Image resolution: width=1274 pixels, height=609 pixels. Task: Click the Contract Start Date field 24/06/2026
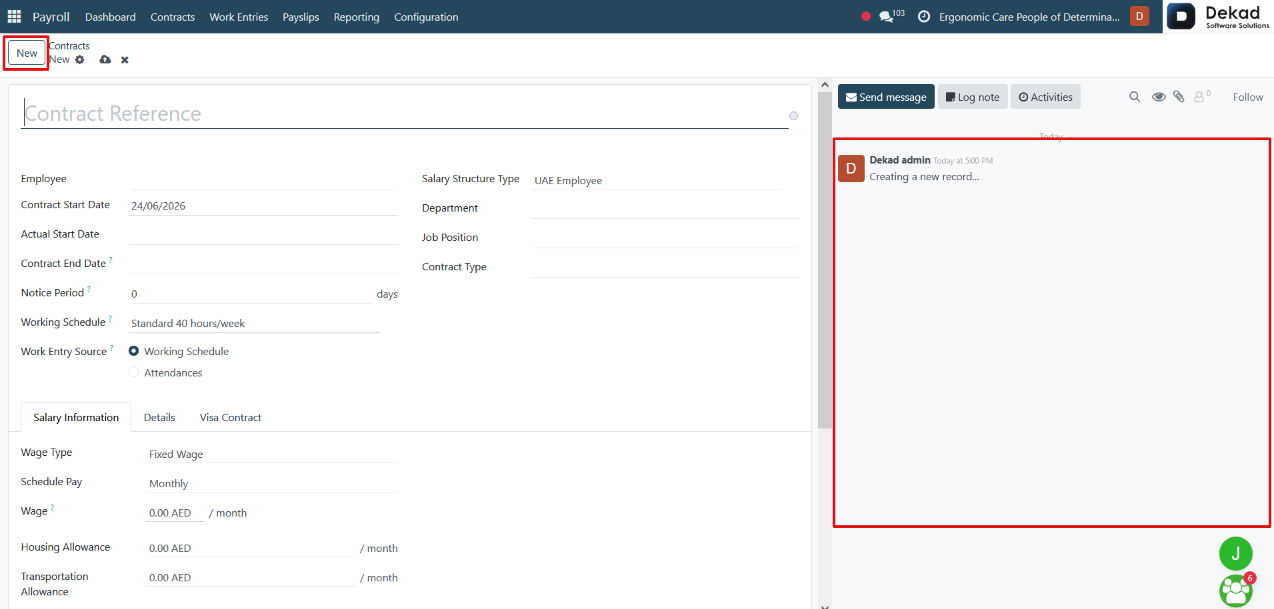click(263, 206)
